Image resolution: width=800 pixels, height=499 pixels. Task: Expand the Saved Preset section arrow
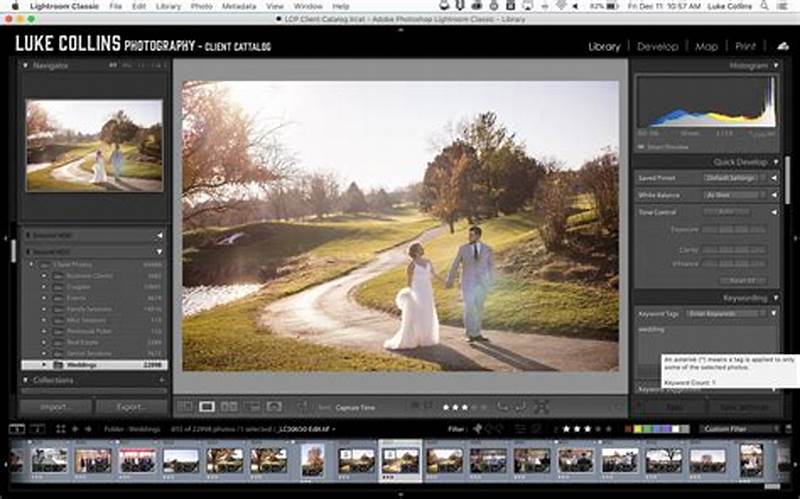coord(774,178)
